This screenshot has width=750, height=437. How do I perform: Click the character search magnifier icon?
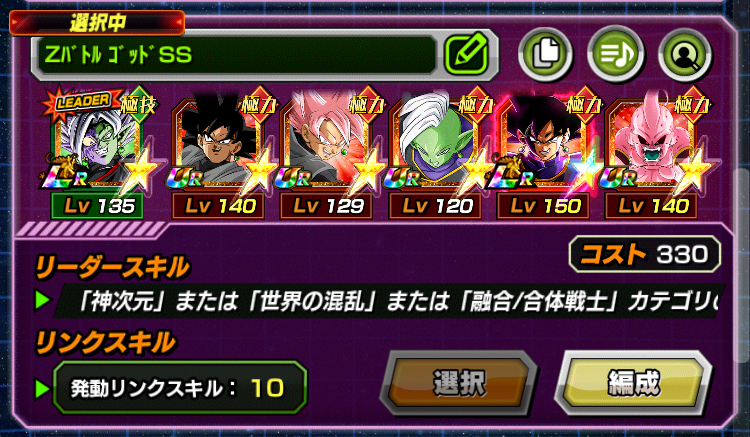point(685,54)
